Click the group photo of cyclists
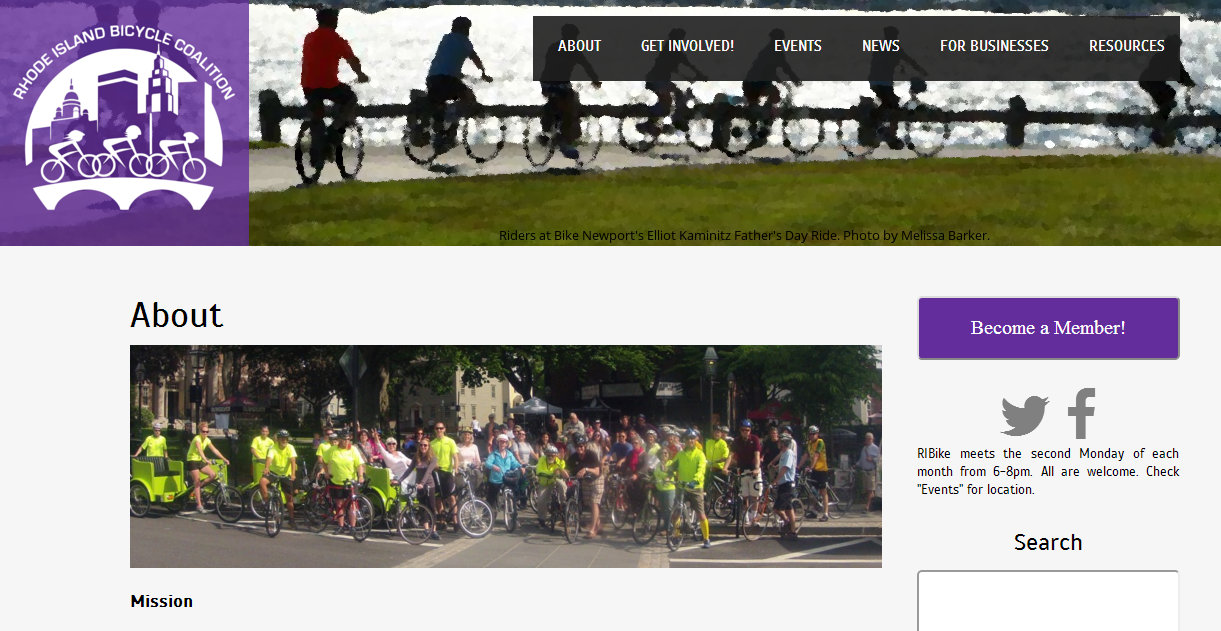This screenshot has width=1221, height=631. [x=506, y=457]
